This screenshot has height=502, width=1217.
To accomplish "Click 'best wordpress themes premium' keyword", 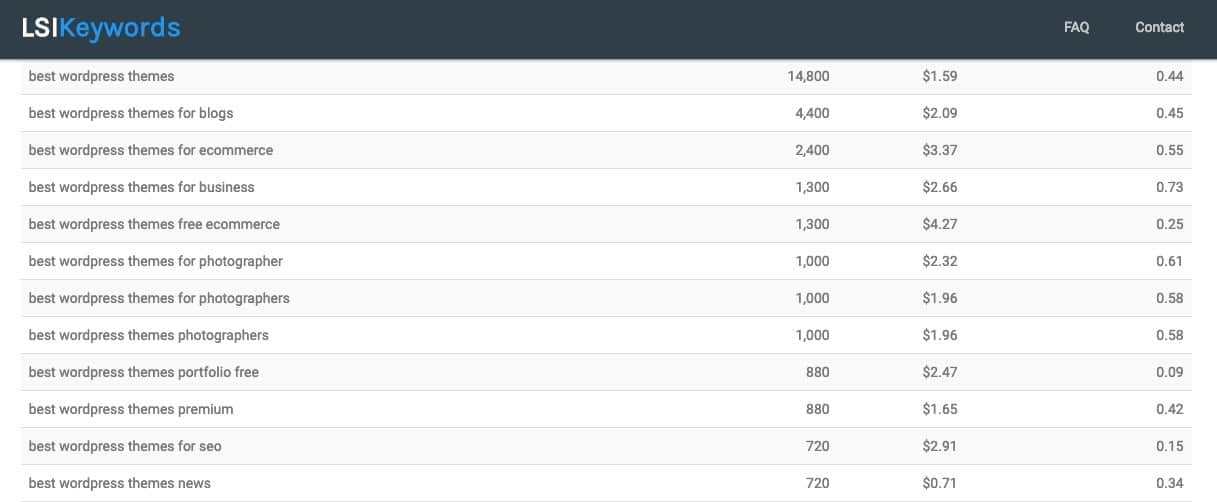I will click(131, 409).
